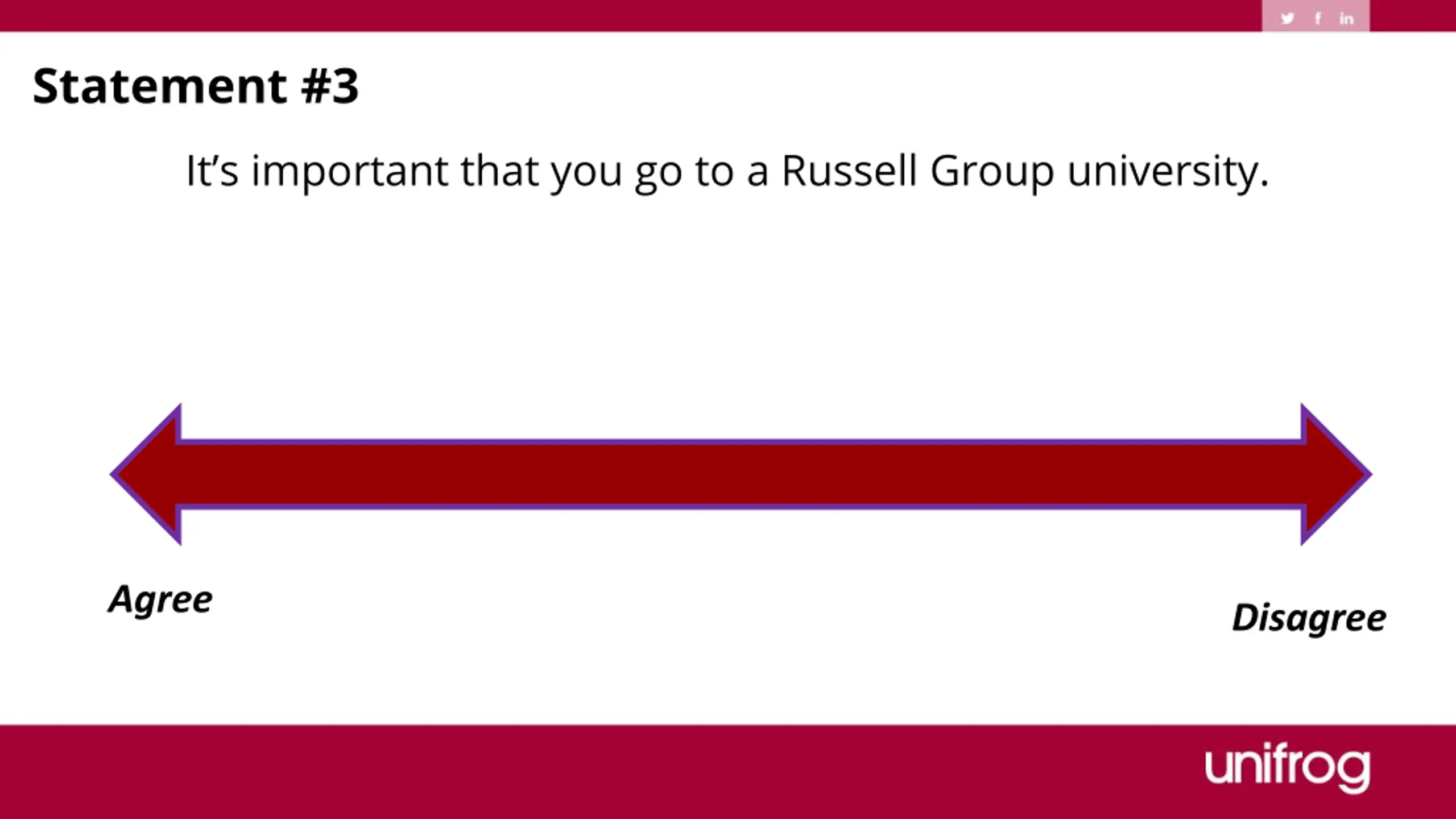Click the Twitter bird icon
Viewport: 1456px width, 819px height.
point(1288,19)
